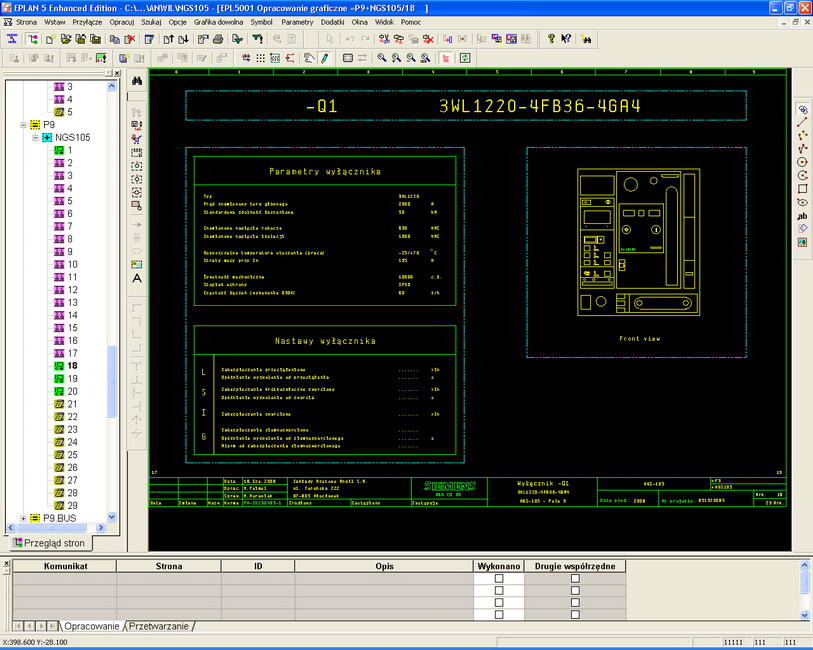Click the ID column header
The image size is (813, 650).
click(x=258, y=566)
